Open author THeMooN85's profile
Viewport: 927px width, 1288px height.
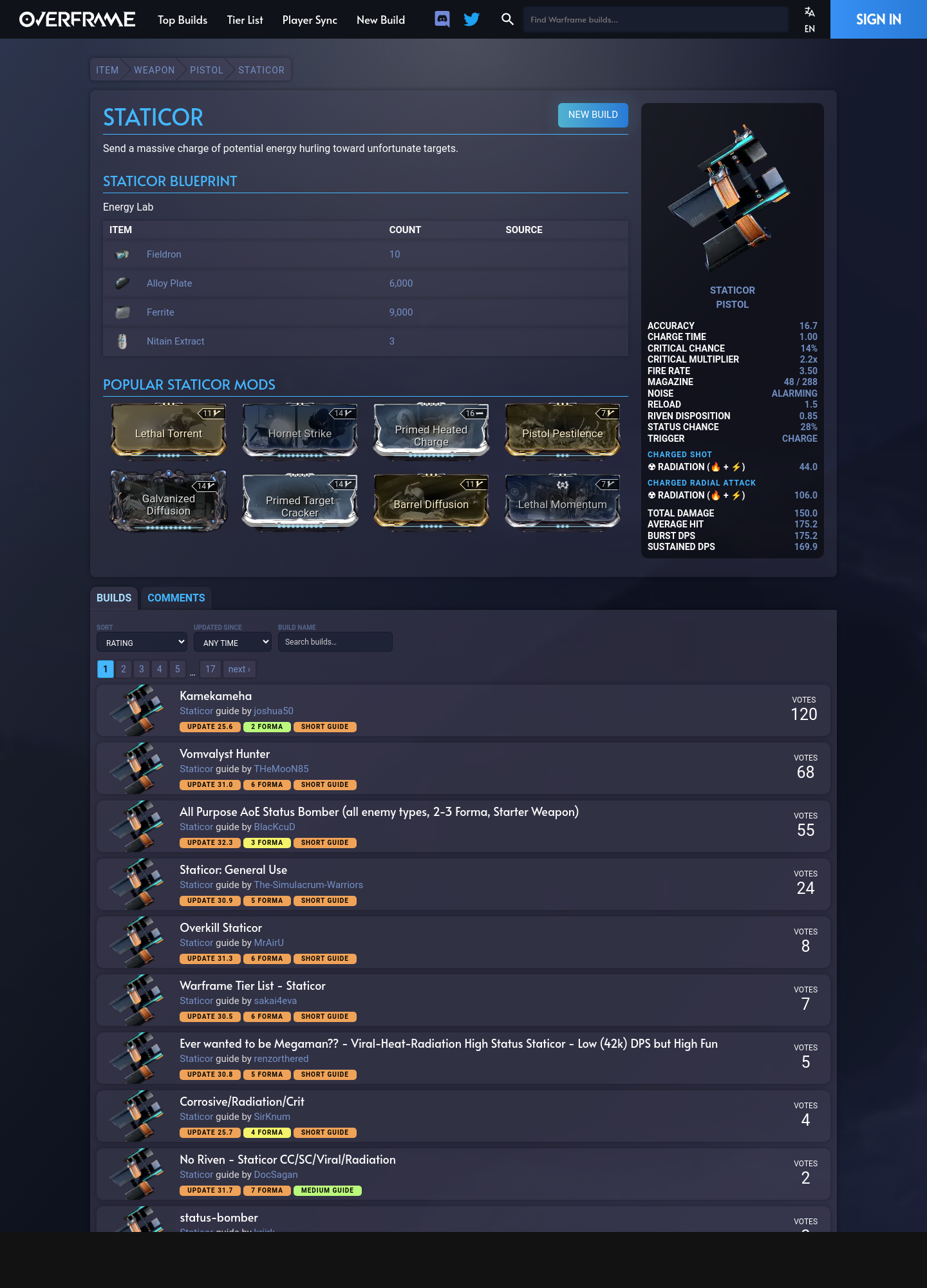tap(281, 769)
